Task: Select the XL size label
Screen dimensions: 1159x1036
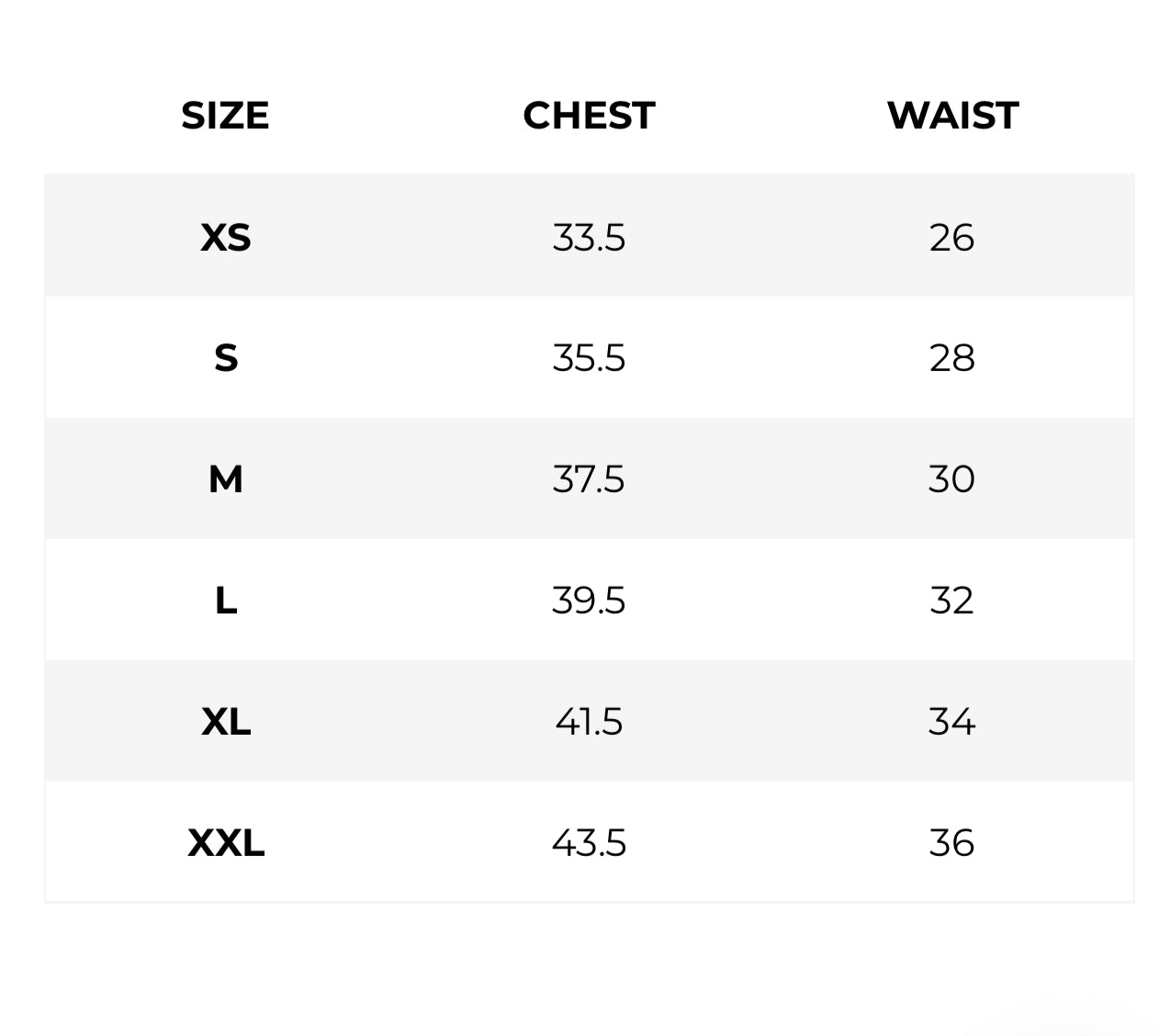Action: (225, 722)
